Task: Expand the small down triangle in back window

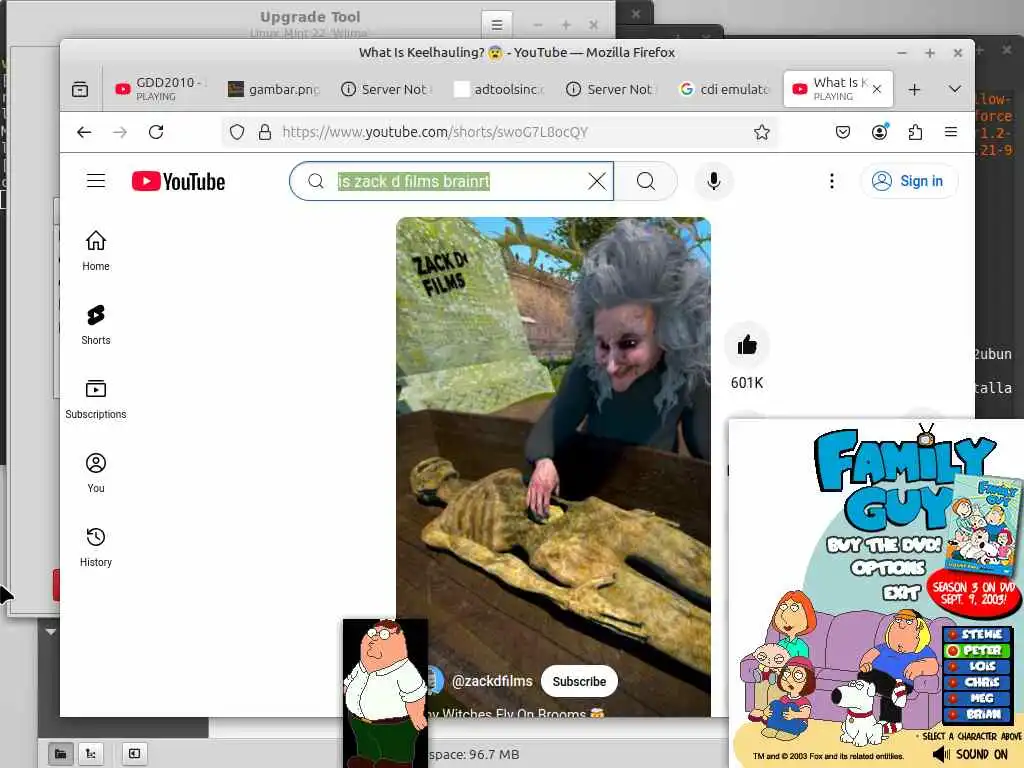Action: (50, 632)
